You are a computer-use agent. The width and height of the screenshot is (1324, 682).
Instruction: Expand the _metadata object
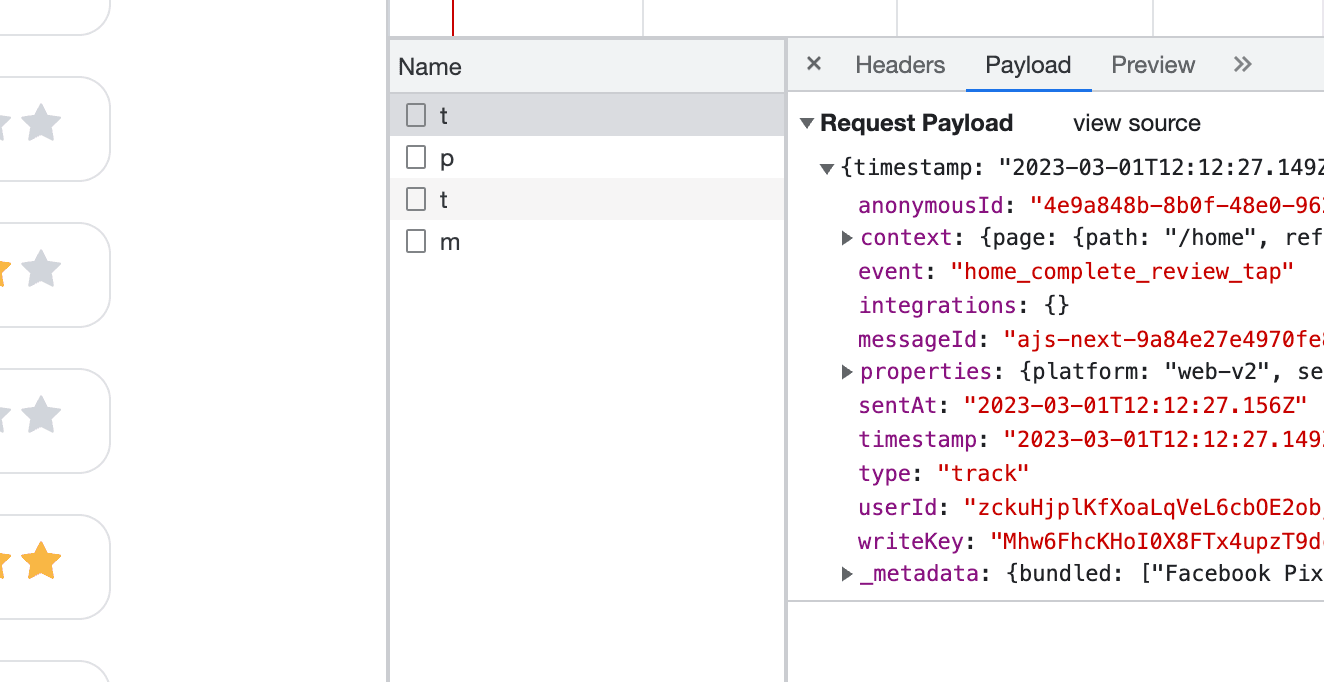(x=847, y=574)
